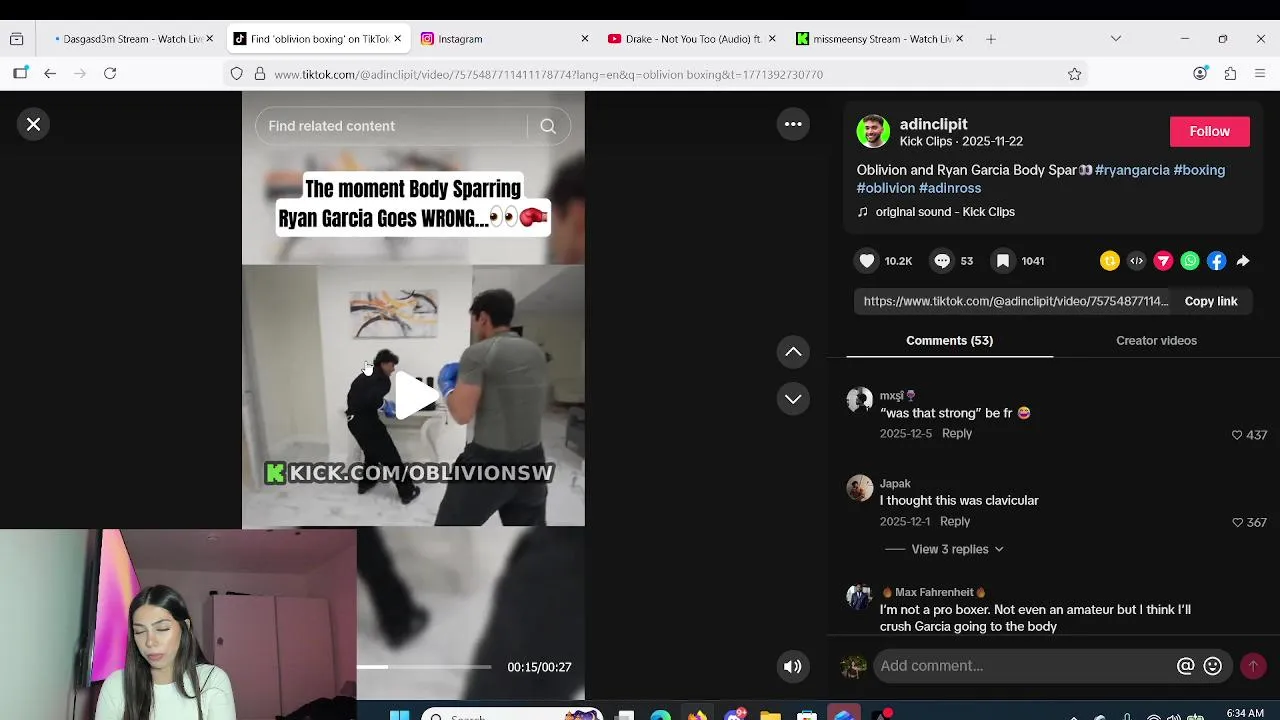Open a new browser tab
1280x720 pixels.
tap(991, 39)
